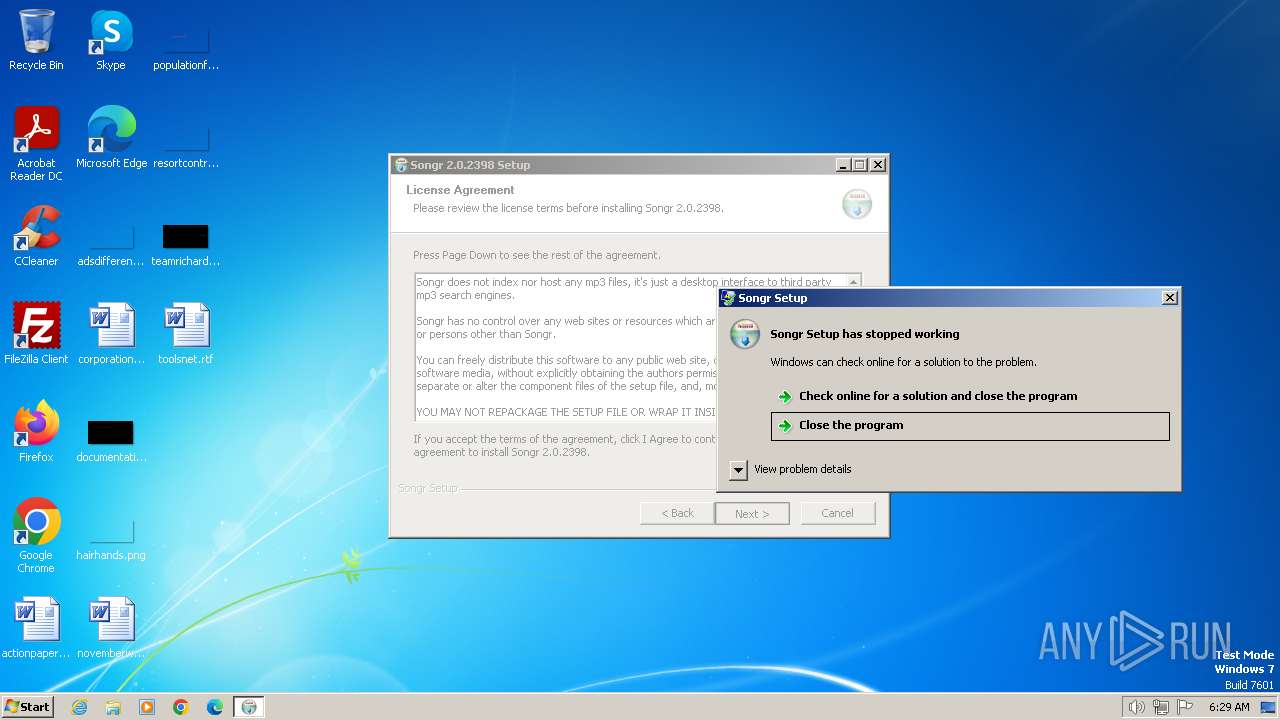The height and width of the screenshot is (720, 1280).
Task: Maximize the Songr 2.0.2398 Setup window
Action: pos(860,165)
